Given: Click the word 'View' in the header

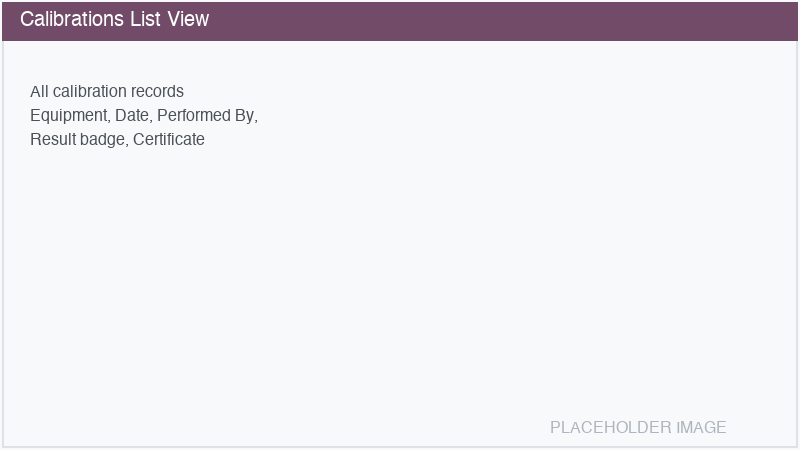Looking at the screenshot, I should 187,20.
